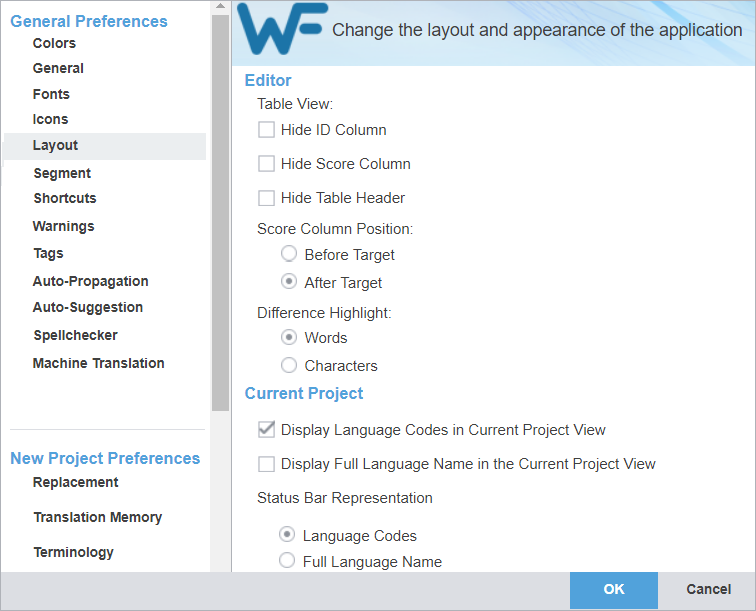Switch to Shortcuts preferences
Screen dimensions: 756x611
pos(64,198)
